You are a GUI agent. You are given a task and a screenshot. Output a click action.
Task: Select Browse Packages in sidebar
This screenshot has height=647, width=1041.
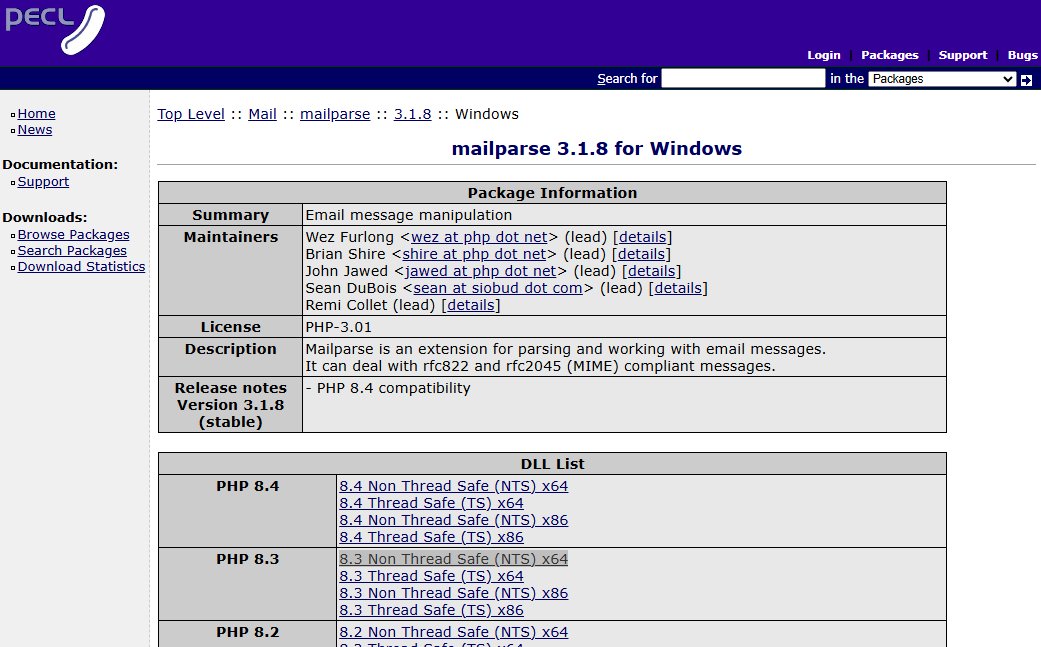tap(73, 235)
